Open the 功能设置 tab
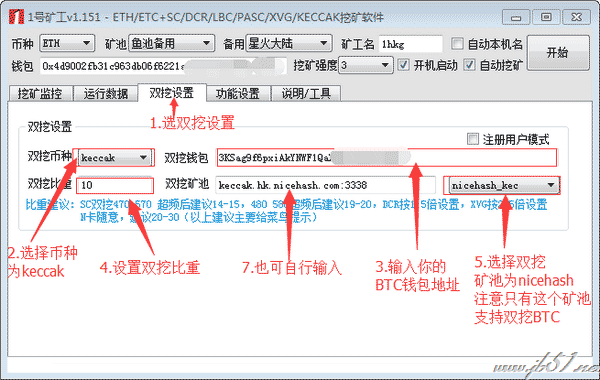600x380 pixels. pyautogui.click(x=238, y=94)
